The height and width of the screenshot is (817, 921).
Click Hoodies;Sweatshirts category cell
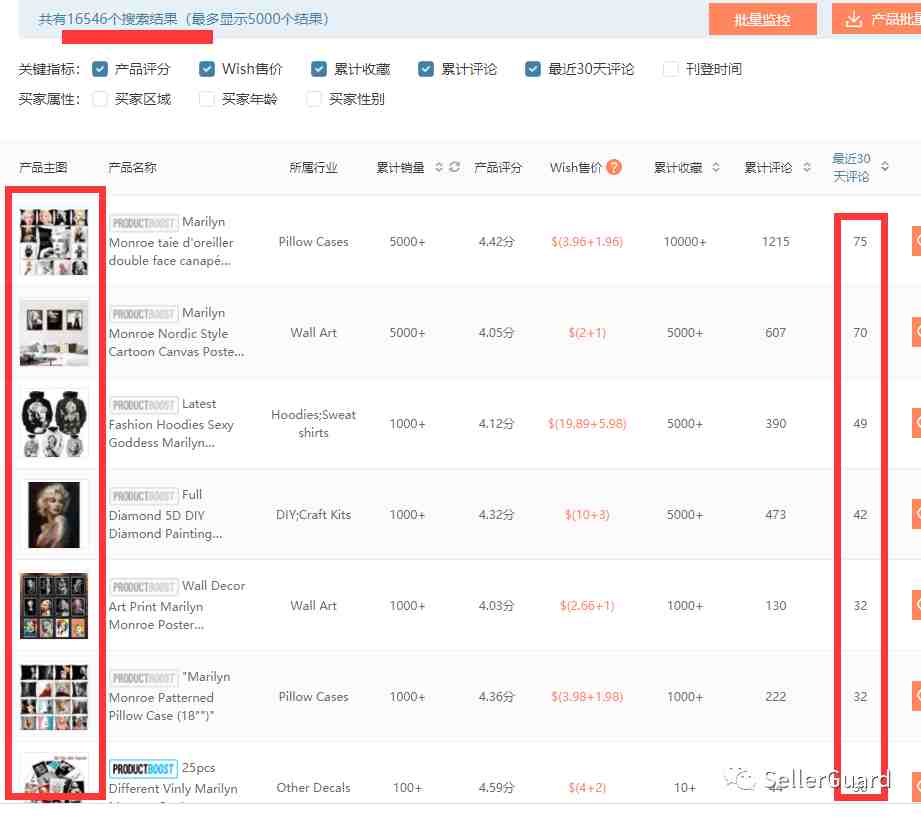(x=313, y=424)
